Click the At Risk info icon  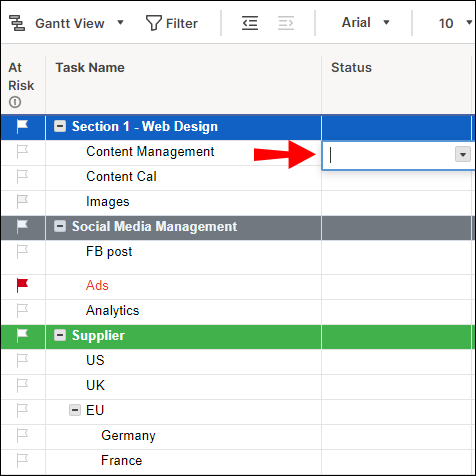[x=15, y=102]
